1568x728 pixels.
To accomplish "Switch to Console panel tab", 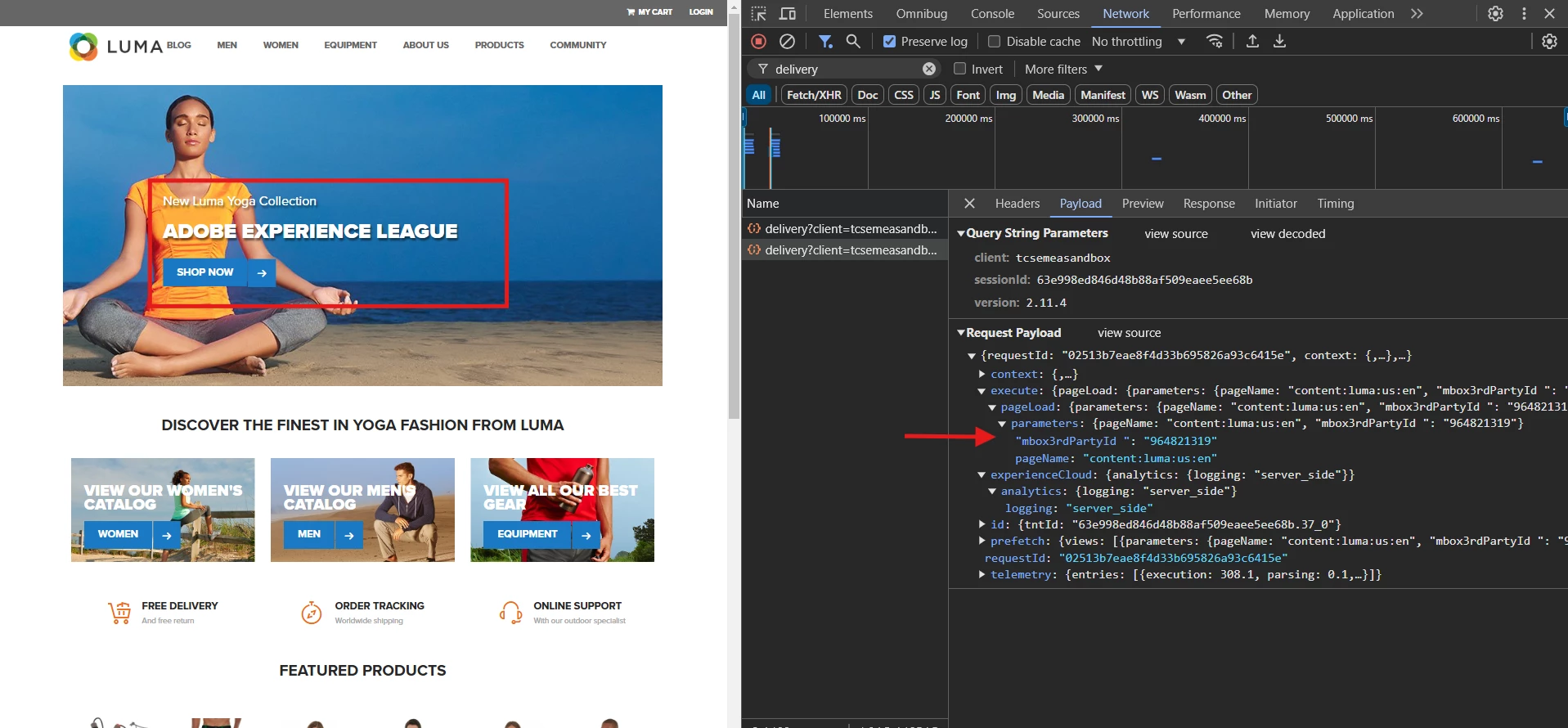I will (992, 14).
